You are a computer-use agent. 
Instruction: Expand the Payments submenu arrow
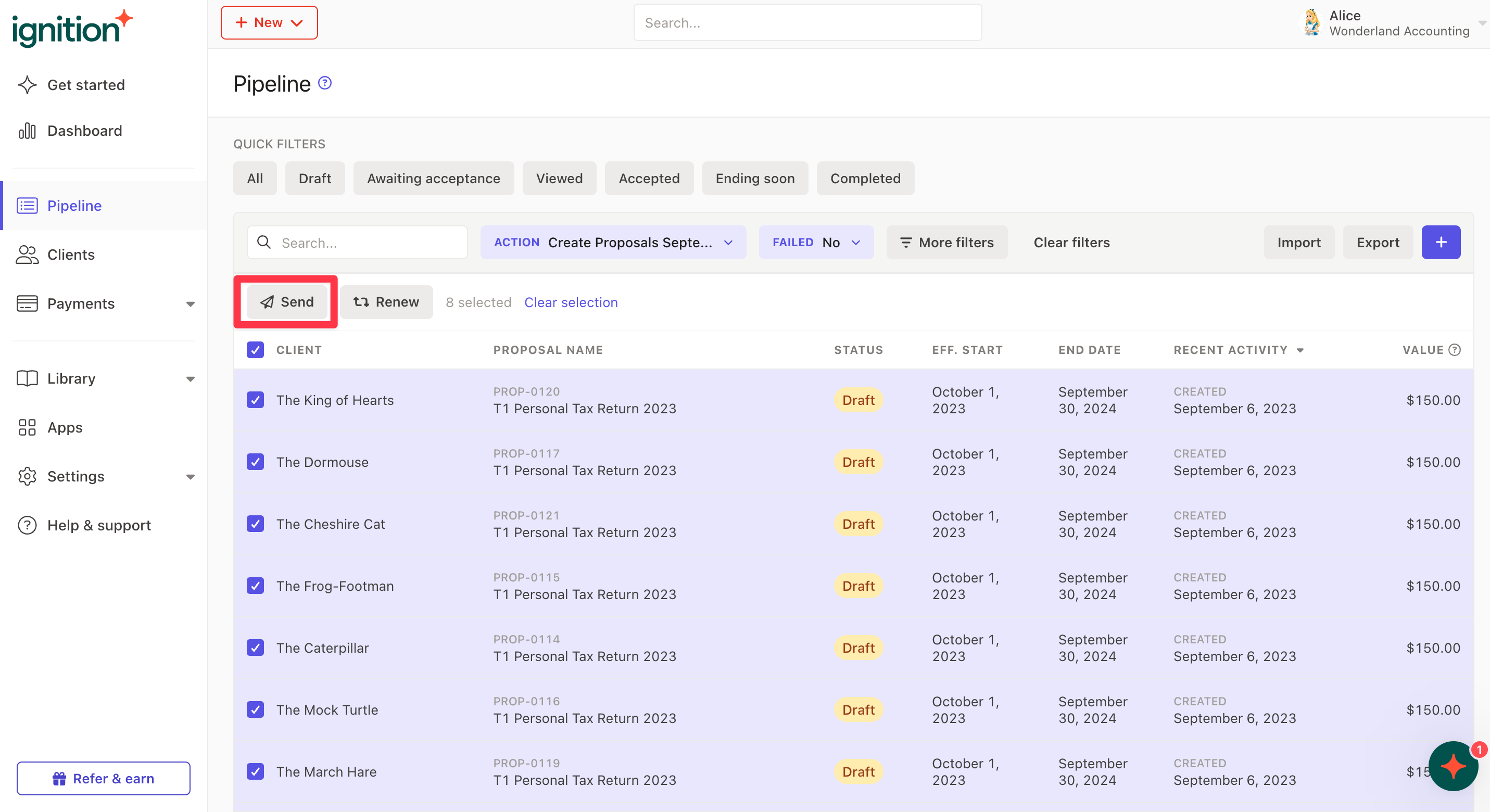(191, 304)
